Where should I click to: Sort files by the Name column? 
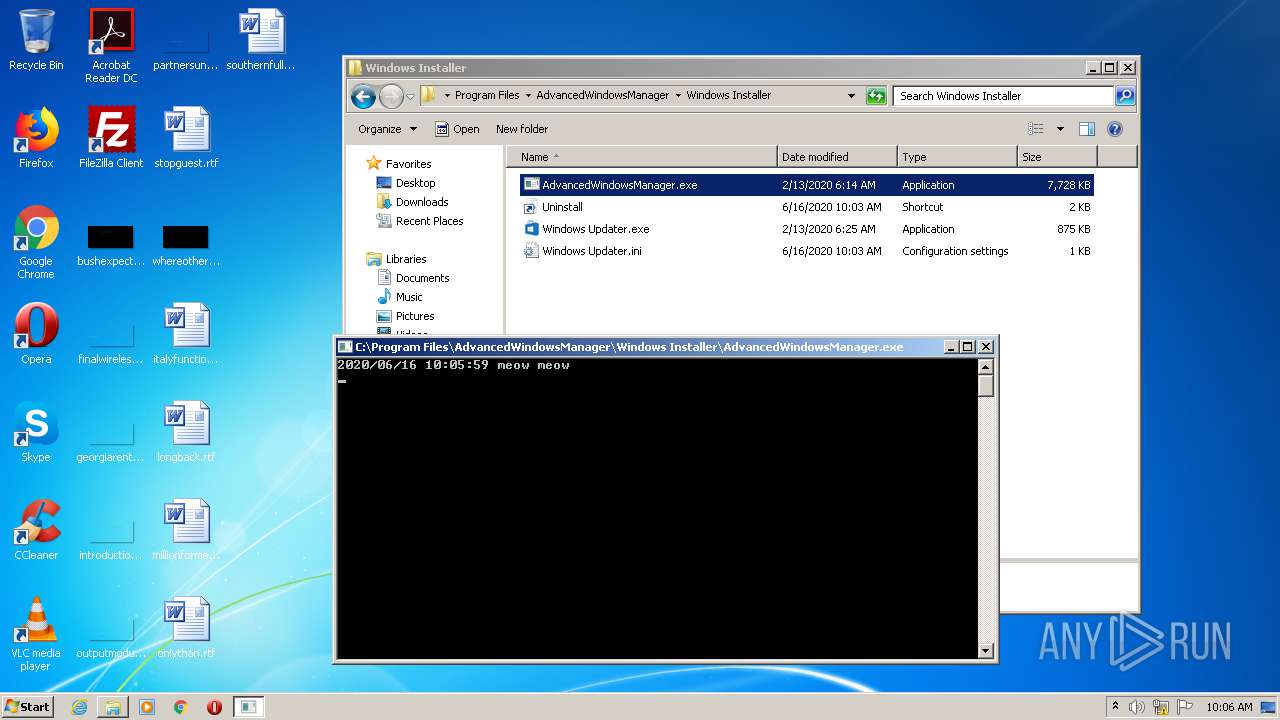[642, 157]
